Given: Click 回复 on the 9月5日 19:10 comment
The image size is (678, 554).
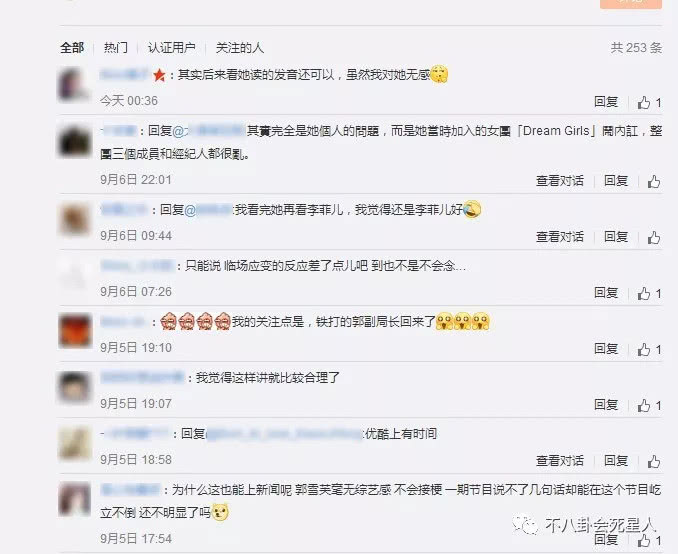Looking at the screenshot, I should (x=606, y=348).
